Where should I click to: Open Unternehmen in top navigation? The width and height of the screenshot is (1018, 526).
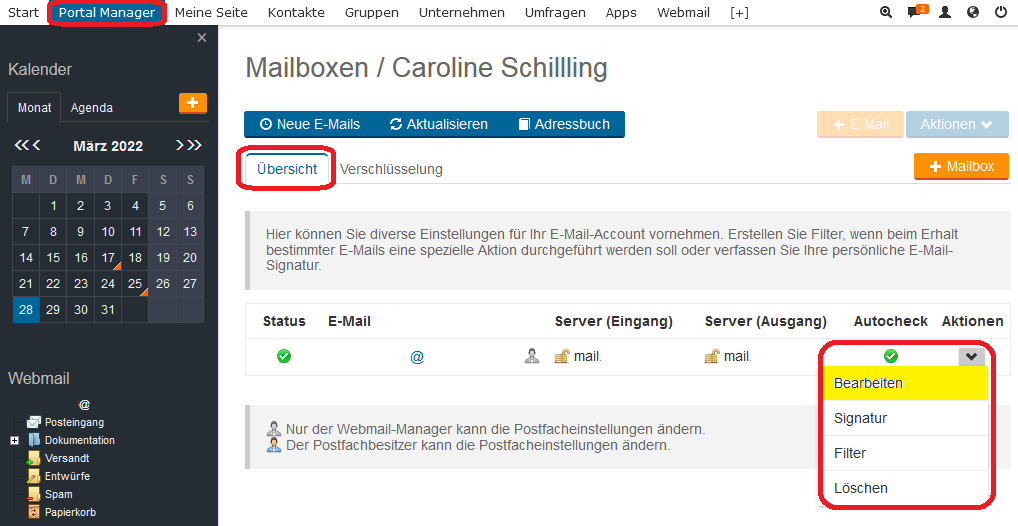pos(462,12)
